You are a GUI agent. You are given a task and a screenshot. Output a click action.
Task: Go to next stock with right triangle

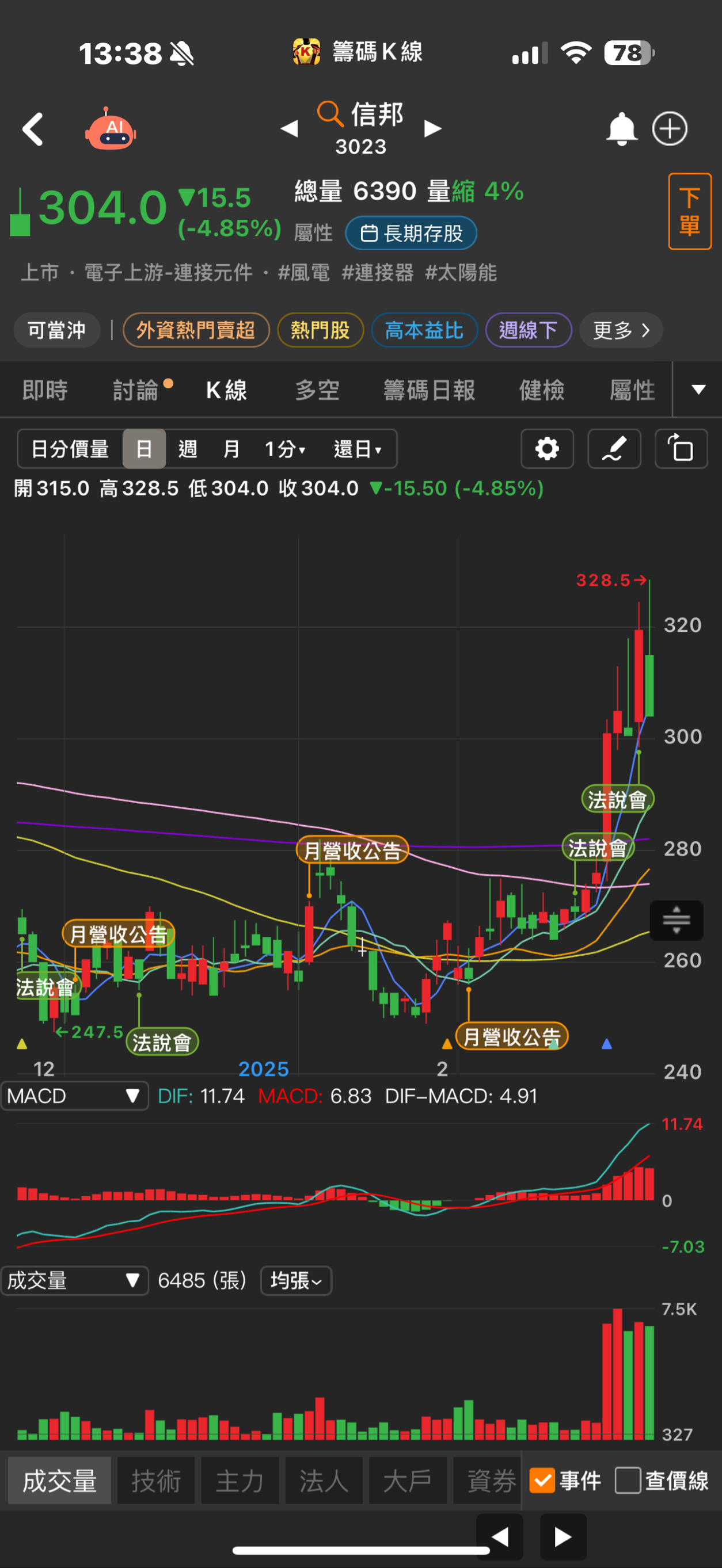432,128
